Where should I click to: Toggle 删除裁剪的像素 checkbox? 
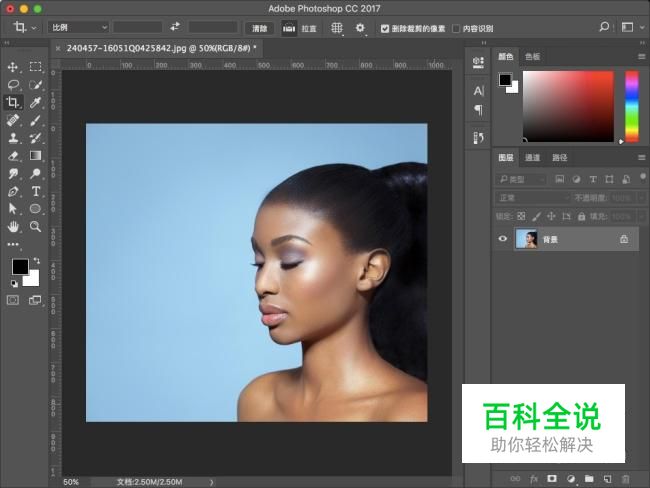(385, 28)
